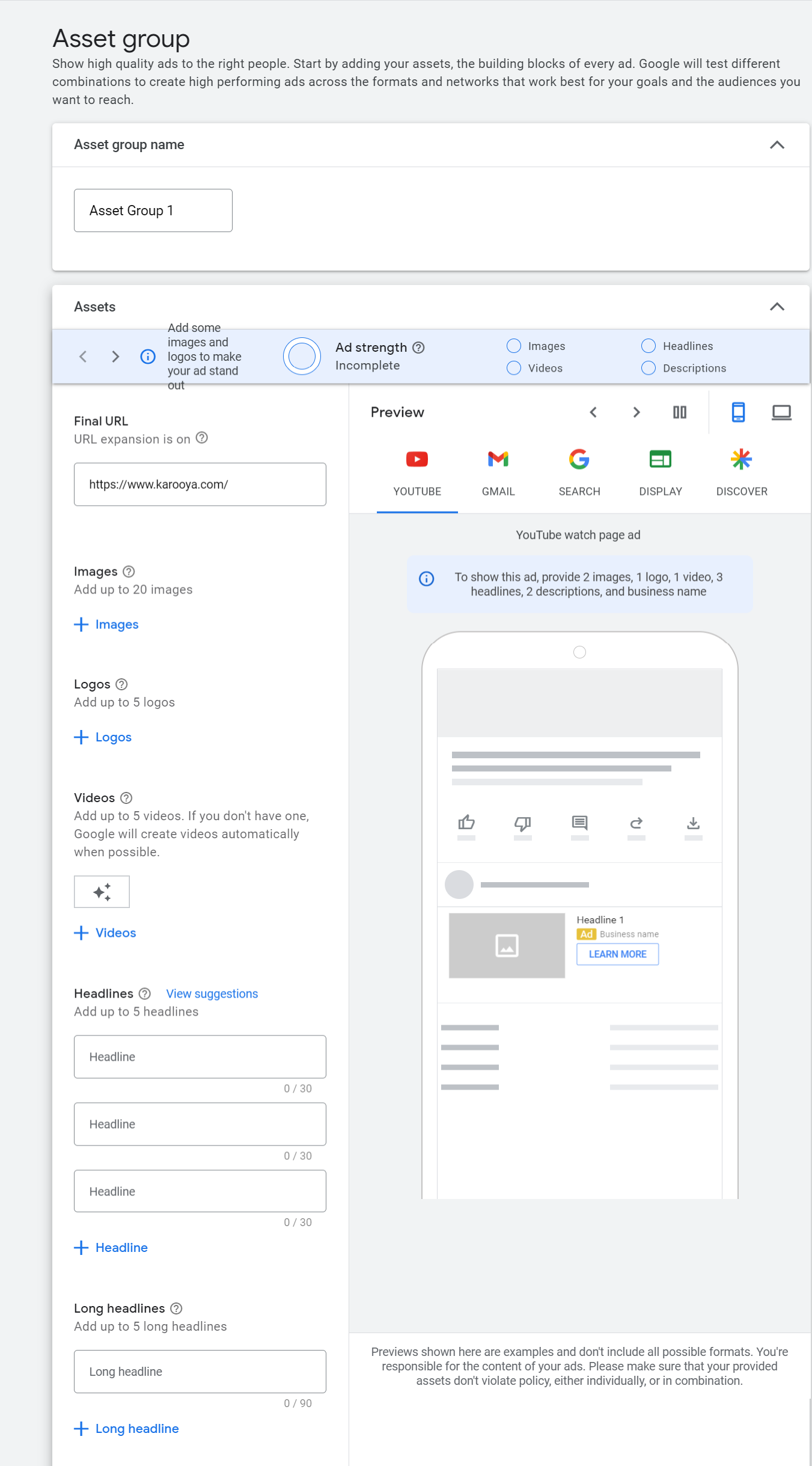
Task: Edit the Final URL field karooya.com
Action: 200,484
